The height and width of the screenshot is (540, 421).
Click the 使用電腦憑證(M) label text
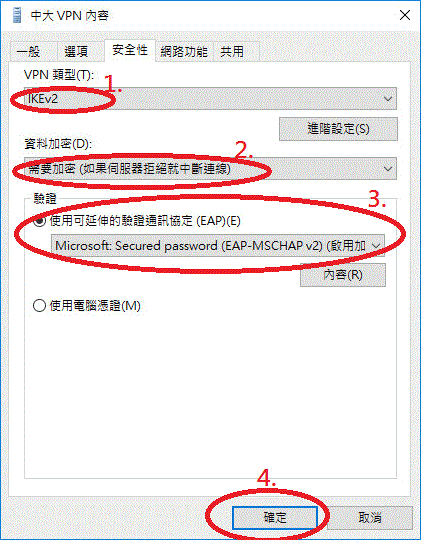click(x=95, y=305)
